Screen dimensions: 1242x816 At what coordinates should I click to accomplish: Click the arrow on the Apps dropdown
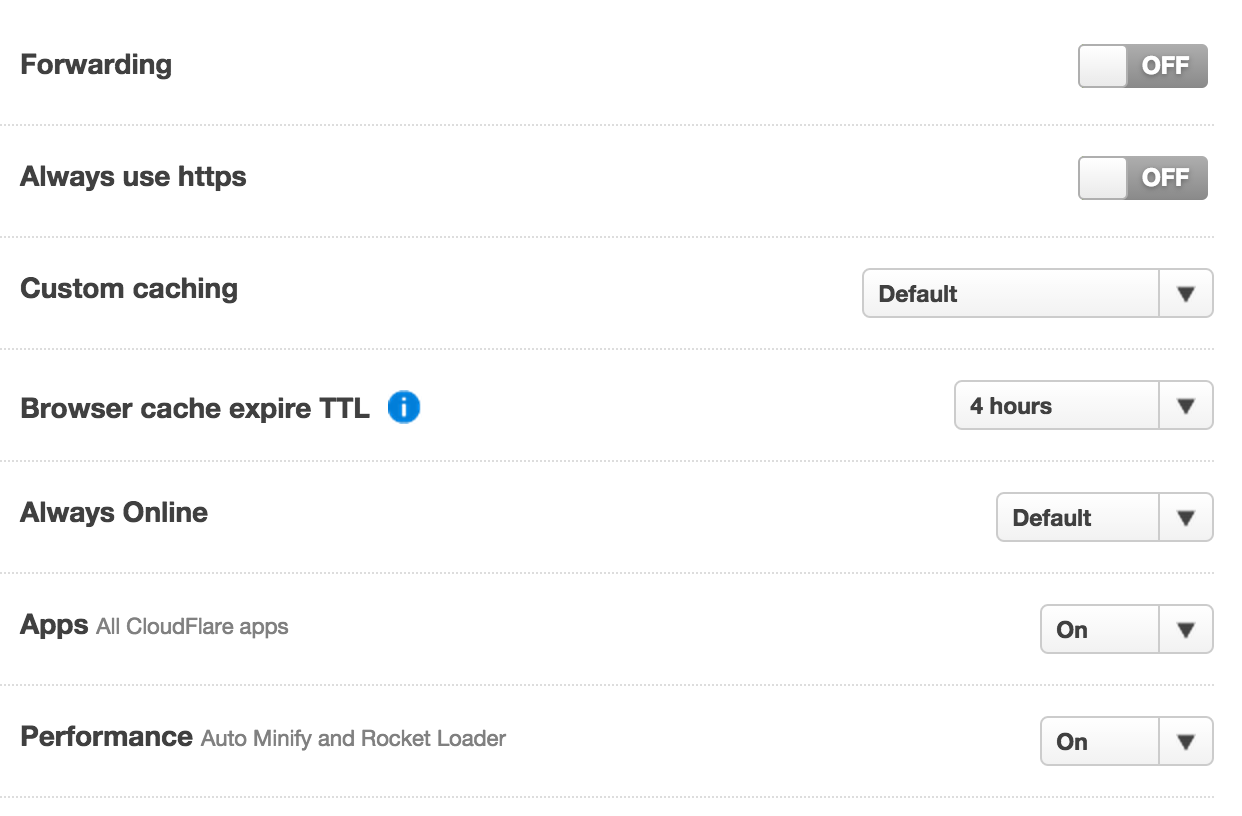[1186, 630]
